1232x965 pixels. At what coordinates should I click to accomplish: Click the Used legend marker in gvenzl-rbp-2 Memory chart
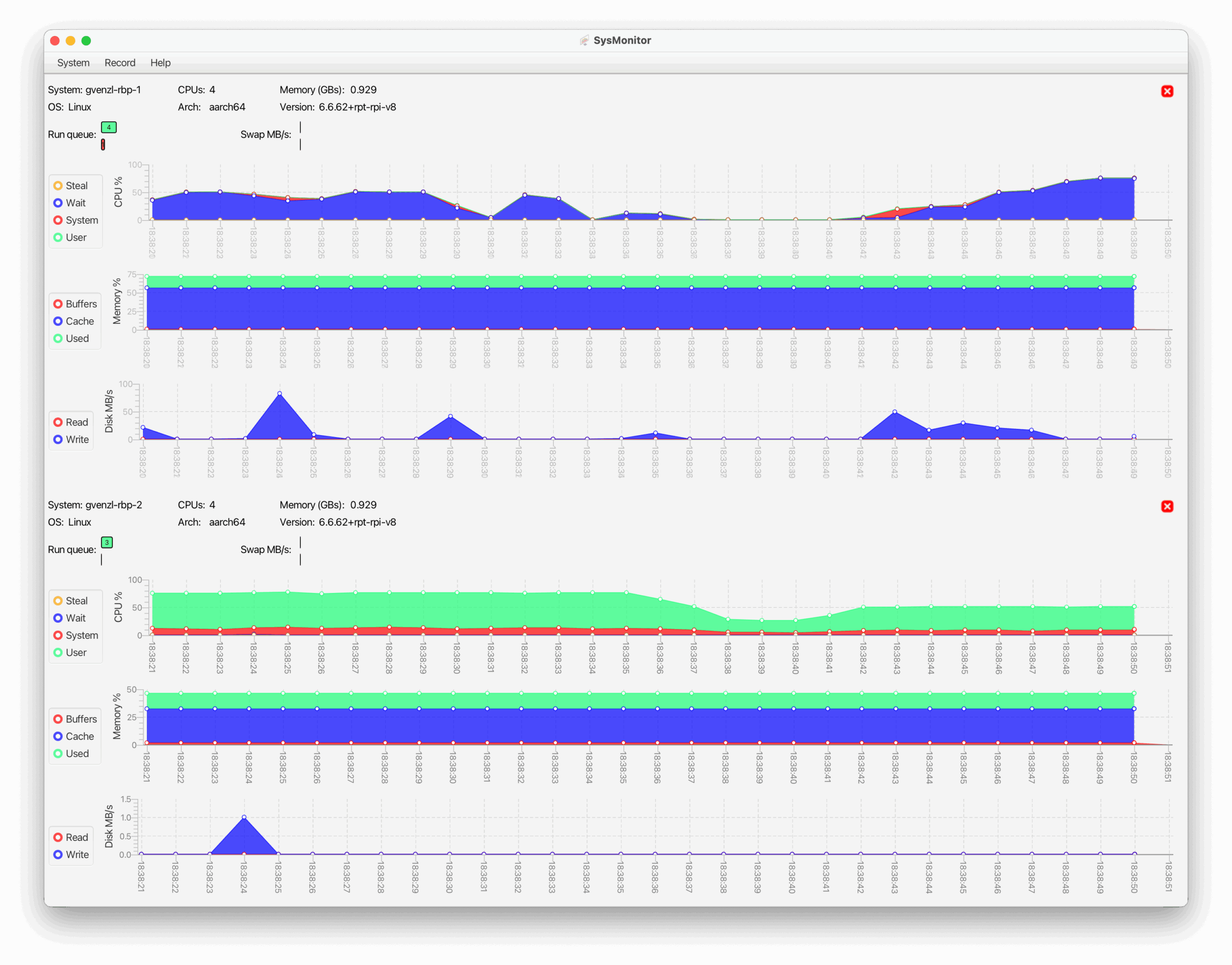coord(58,754)
